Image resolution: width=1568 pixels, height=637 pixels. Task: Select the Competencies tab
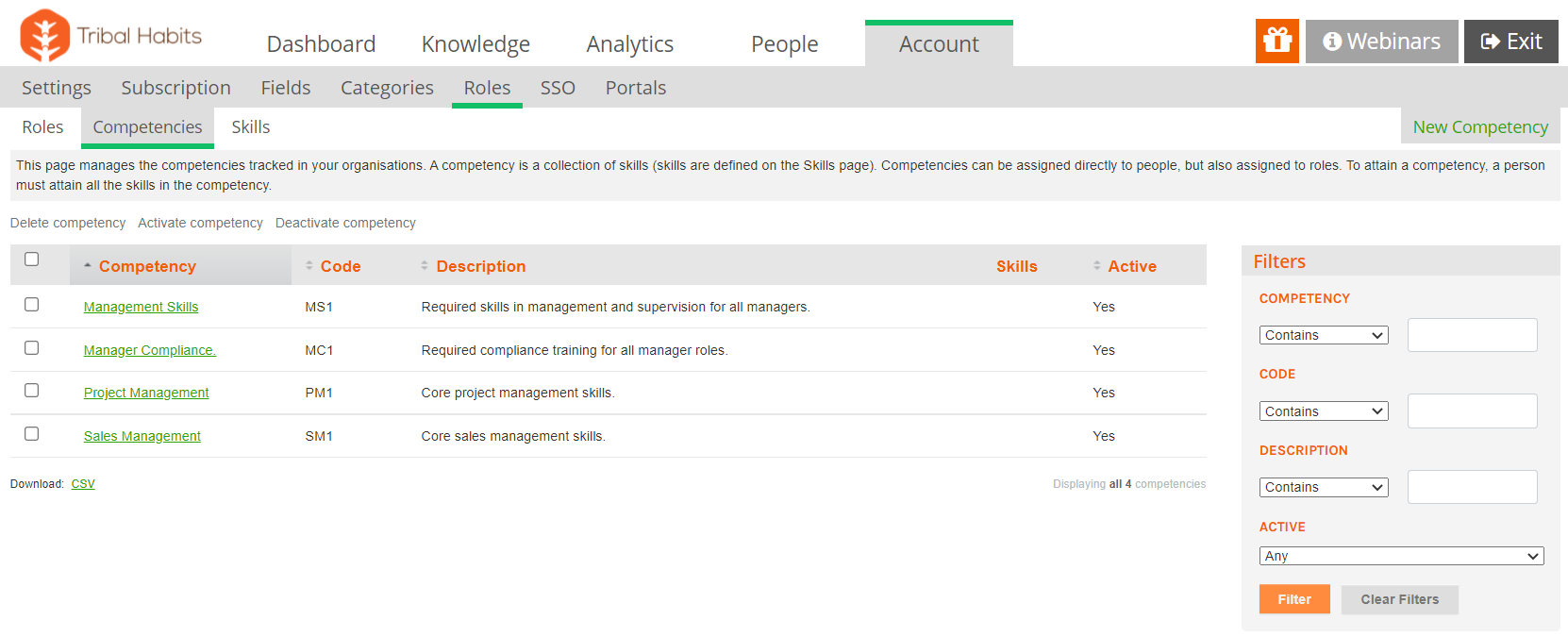pyautogui.click(x=147, y=127)
